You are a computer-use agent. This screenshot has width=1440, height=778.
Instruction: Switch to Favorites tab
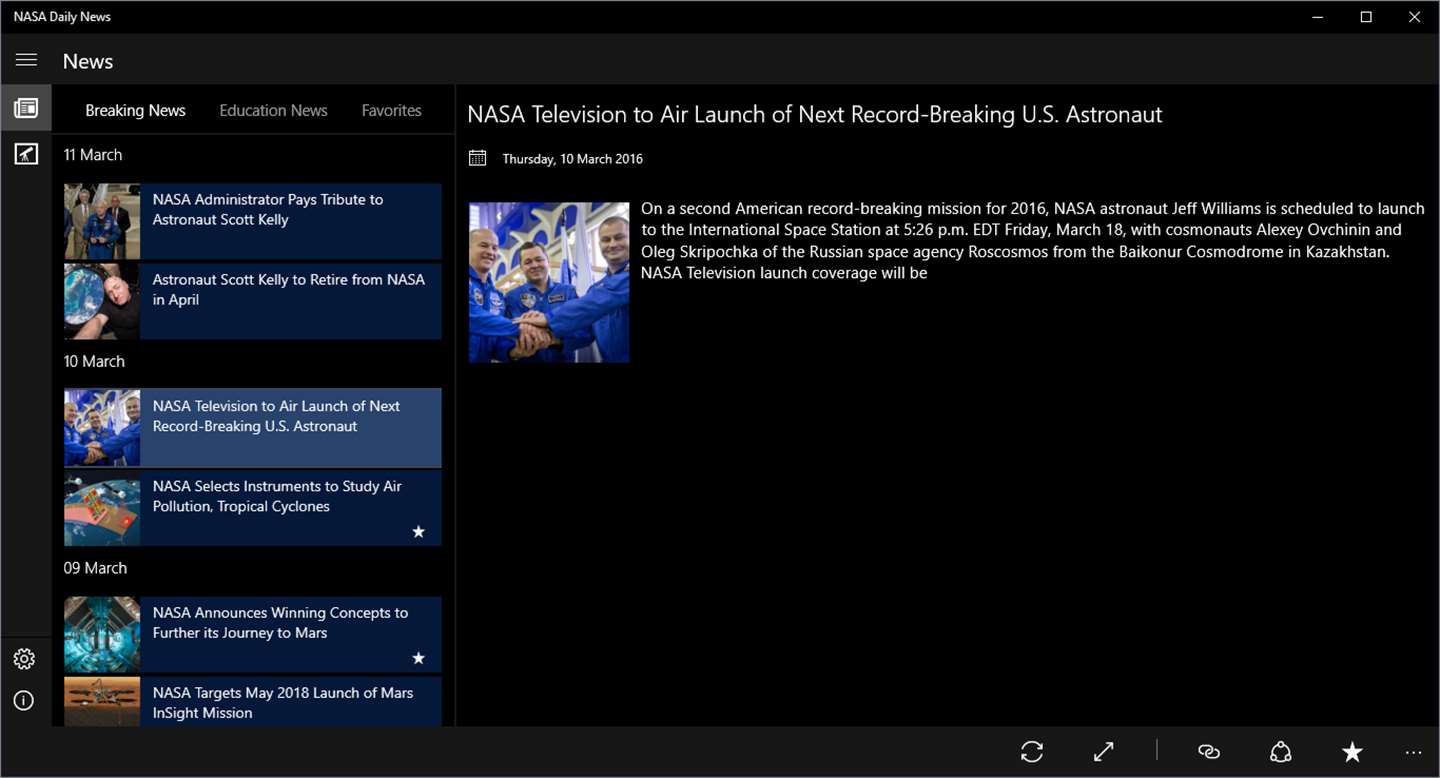(391, 110)
